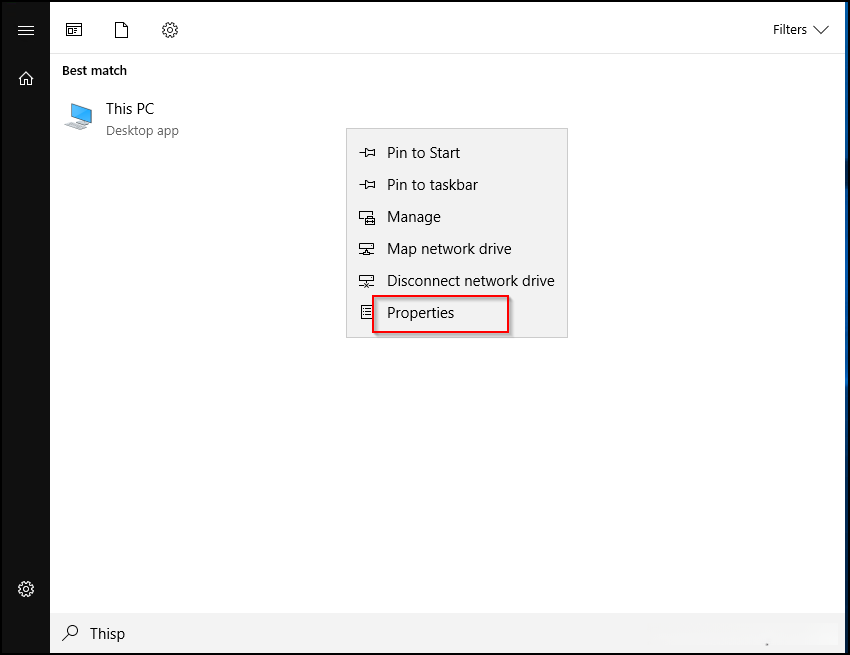Filter search results by Documents icon

[122, 30]
